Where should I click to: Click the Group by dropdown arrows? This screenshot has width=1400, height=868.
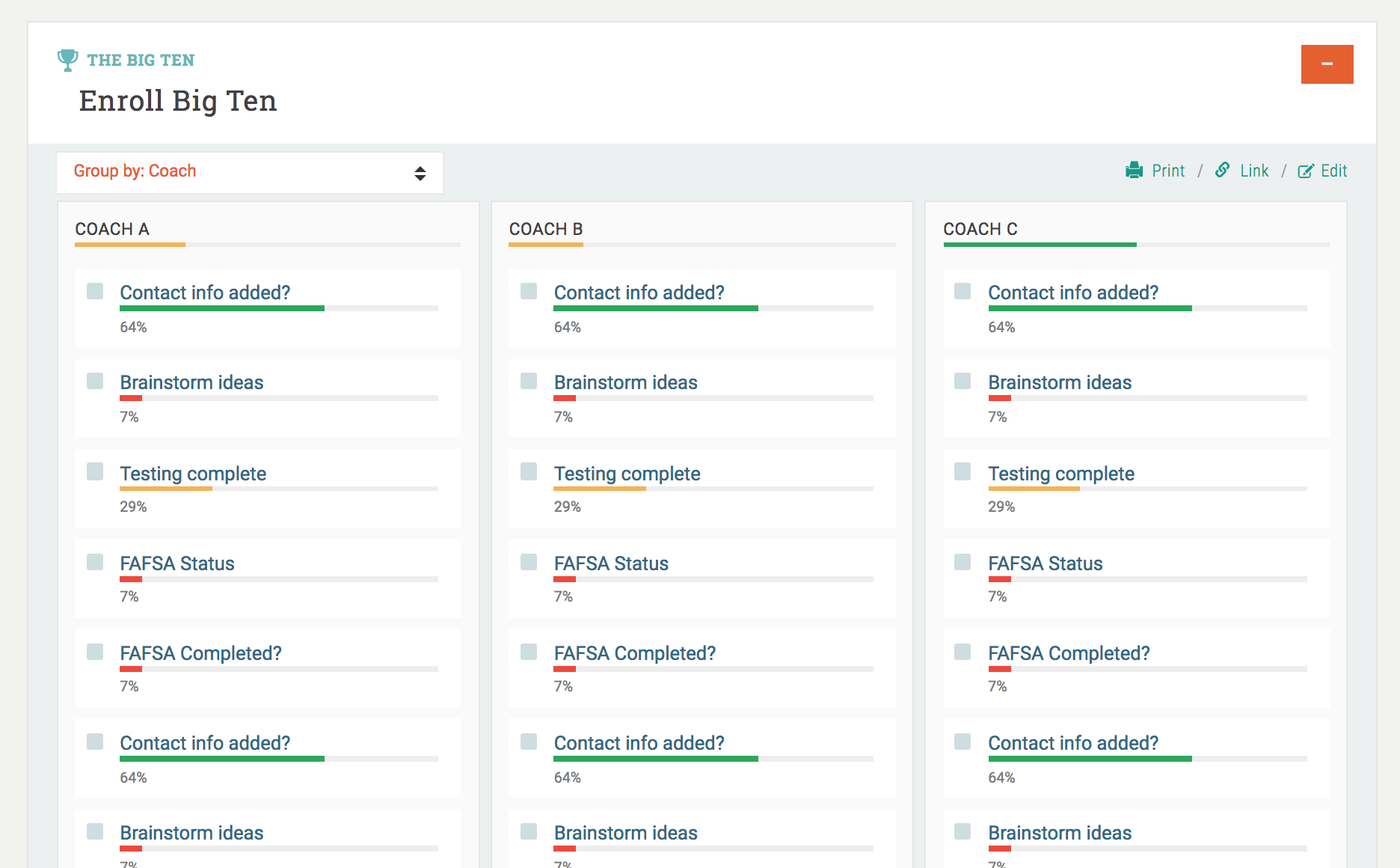(x=420, y=174)
